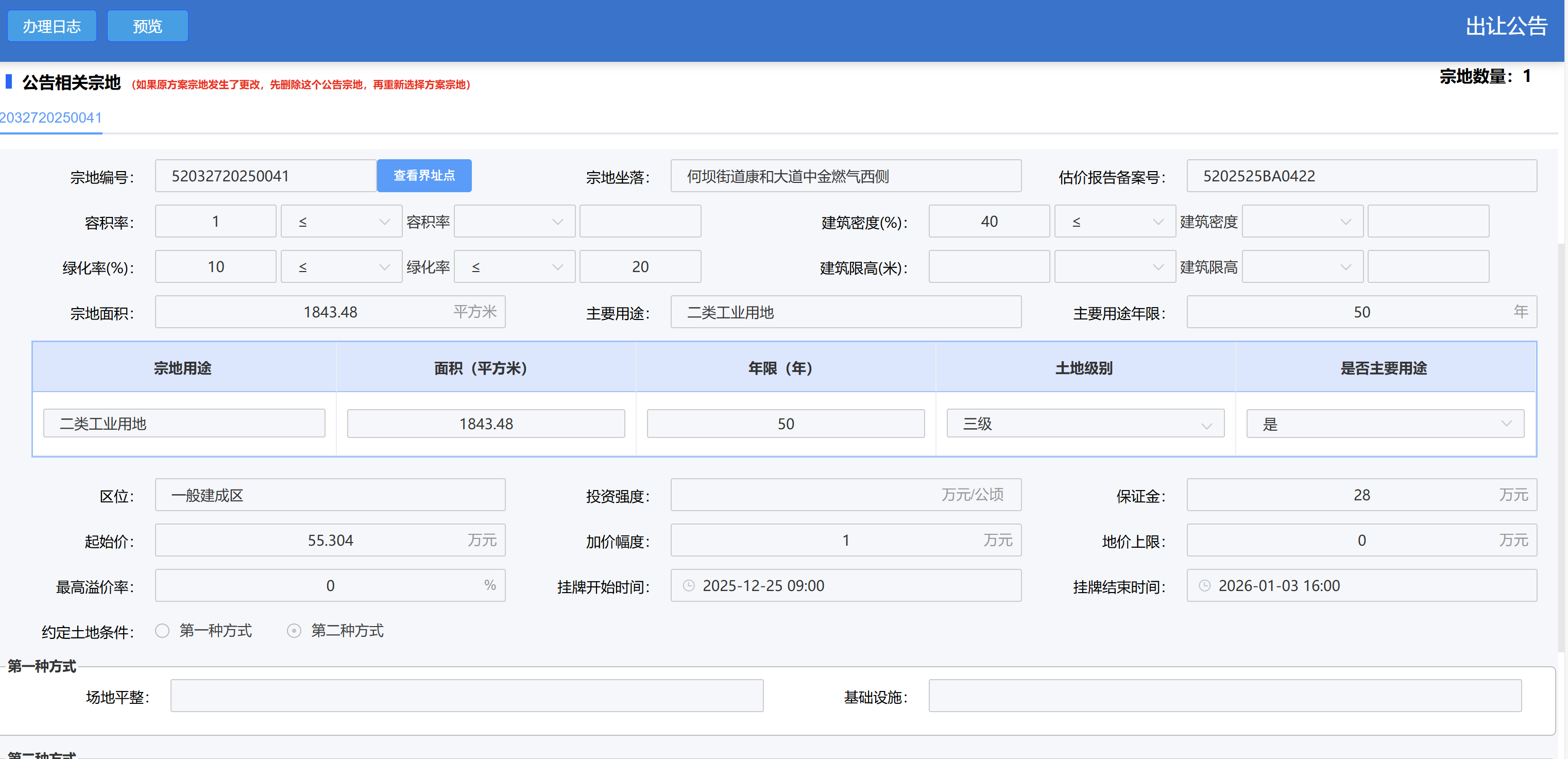This screenshot has width=1568, height=759.
Task: Click clock icon in 挂牌开始时间 field
Action: pos(688,585)
